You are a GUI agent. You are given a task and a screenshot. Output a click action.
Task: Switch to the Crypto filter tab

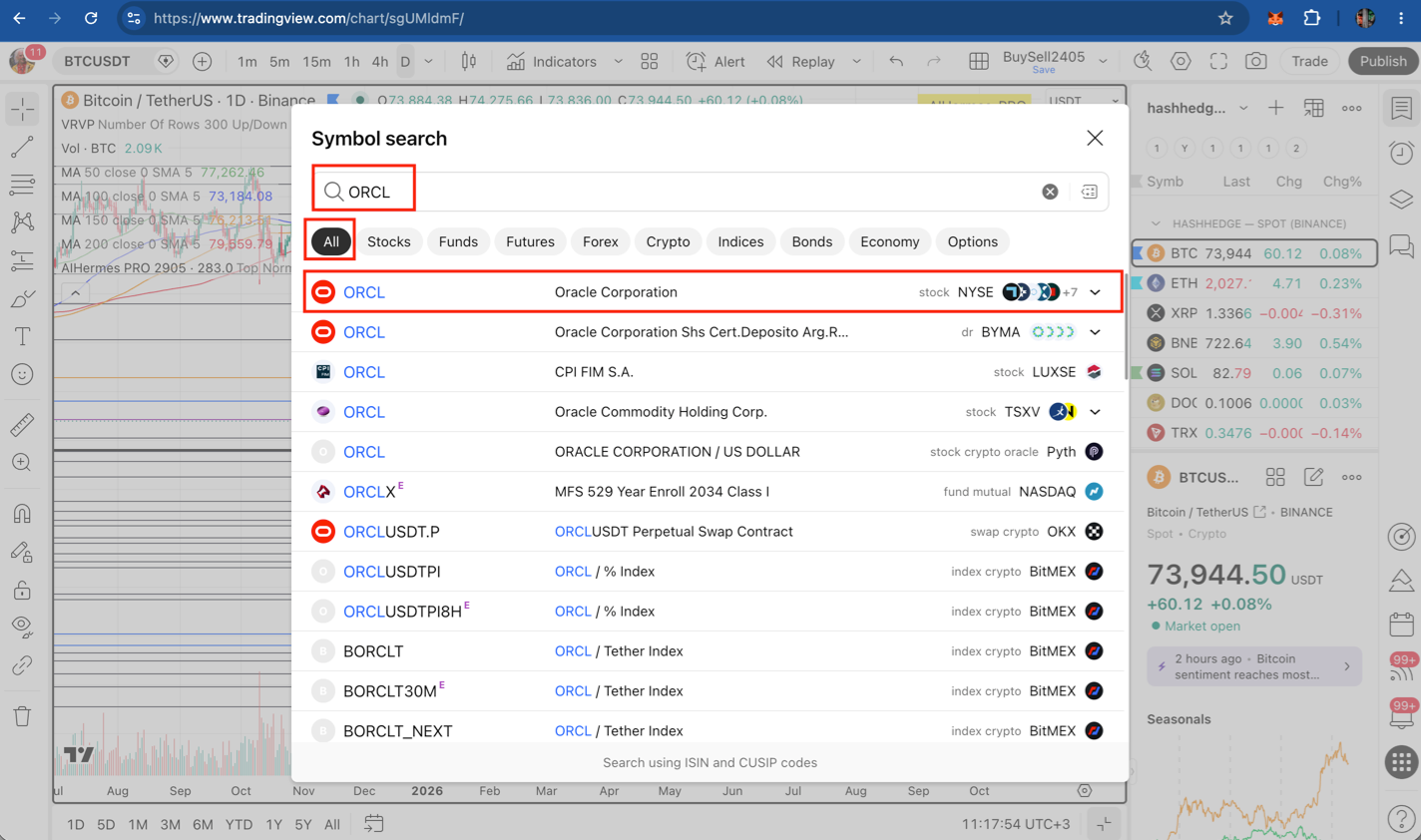668,241
